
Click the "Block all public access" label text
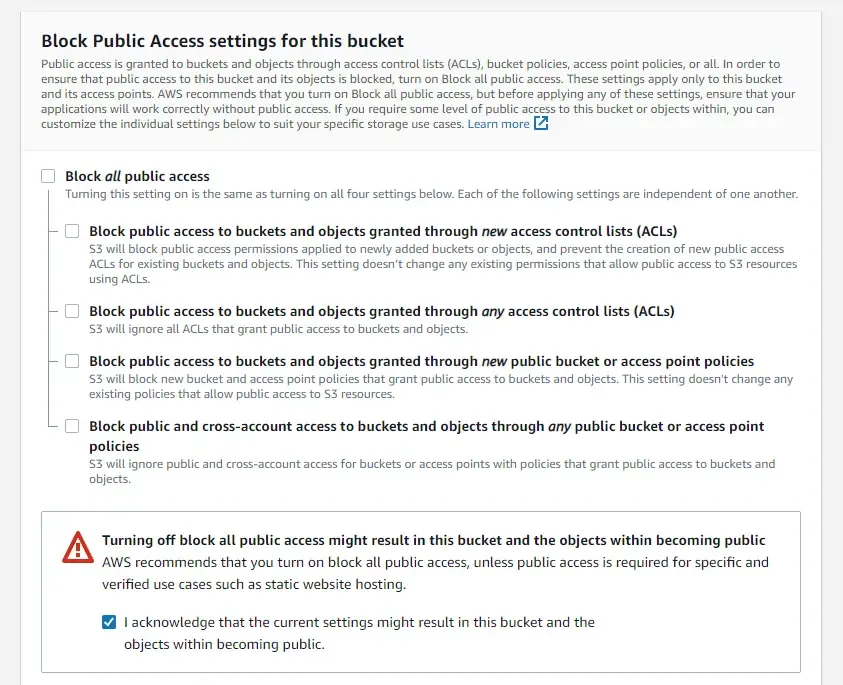pyautogui.click(x=137, y=176)
